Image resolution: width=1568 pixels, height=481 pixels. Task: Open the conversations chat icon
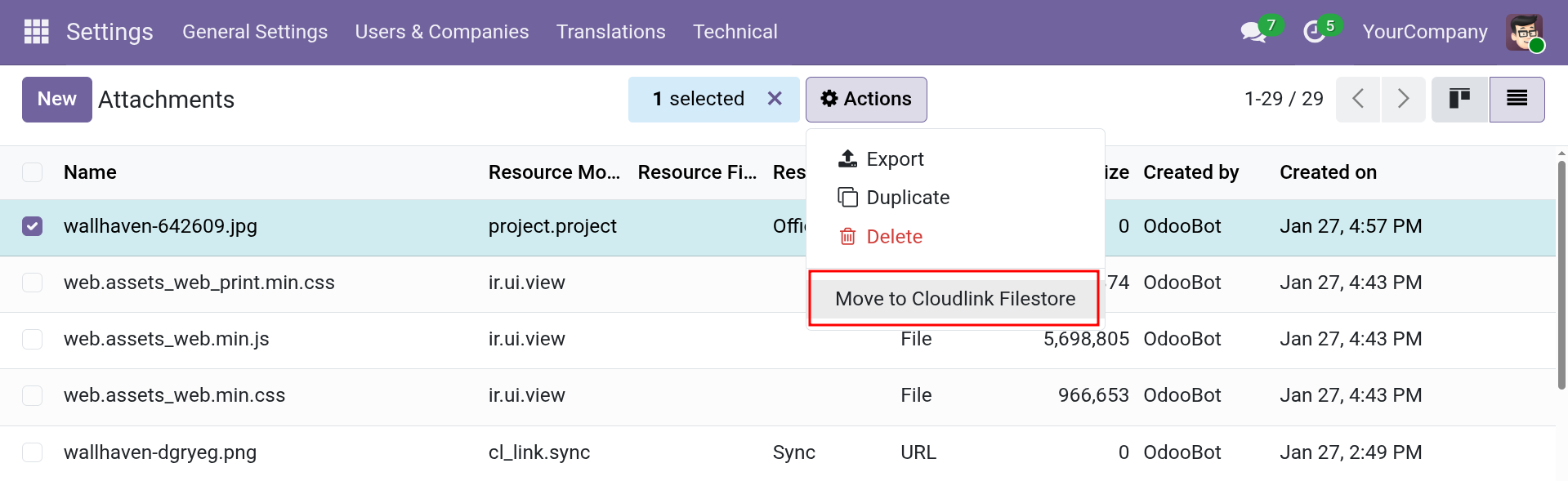[x=1253, y=32]
